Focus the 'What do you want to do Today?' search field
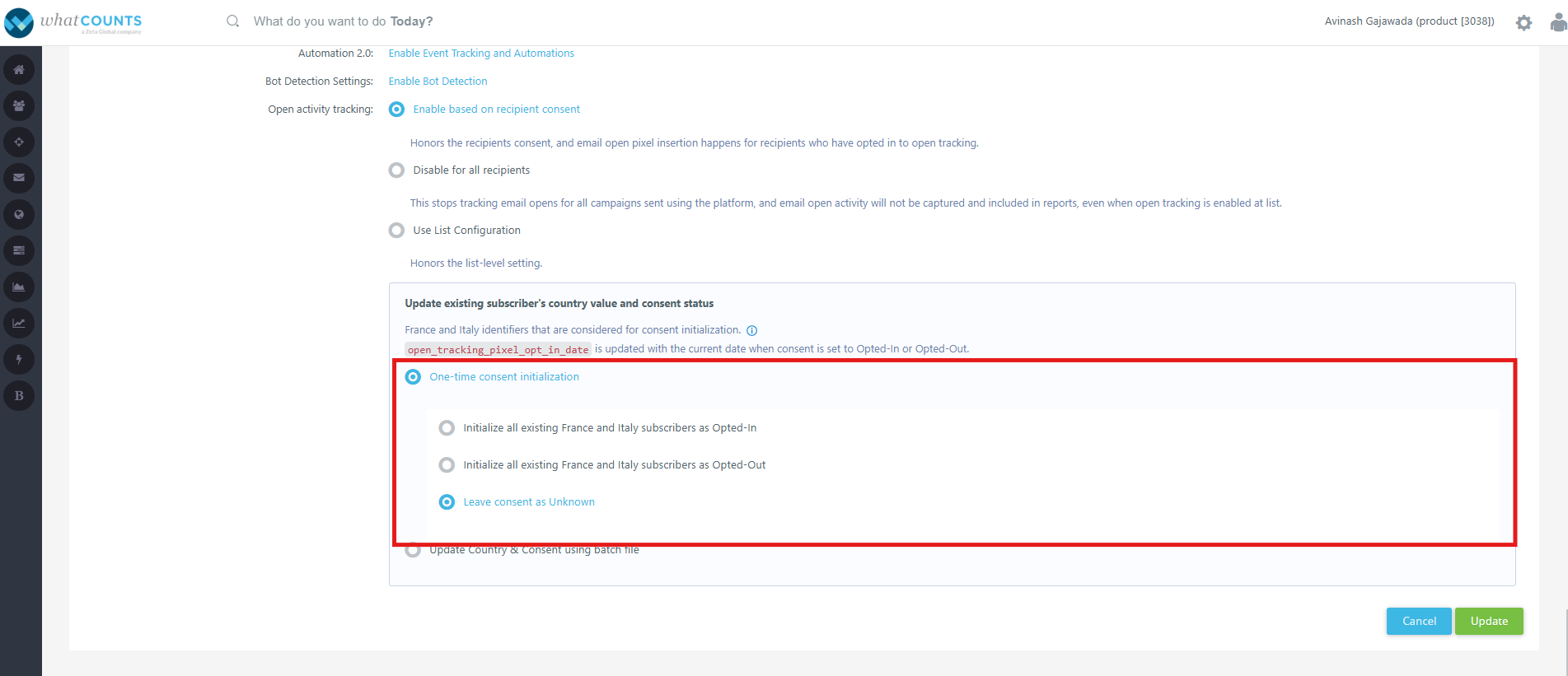This screenshot has height=676, width=1568. point(343,21)
